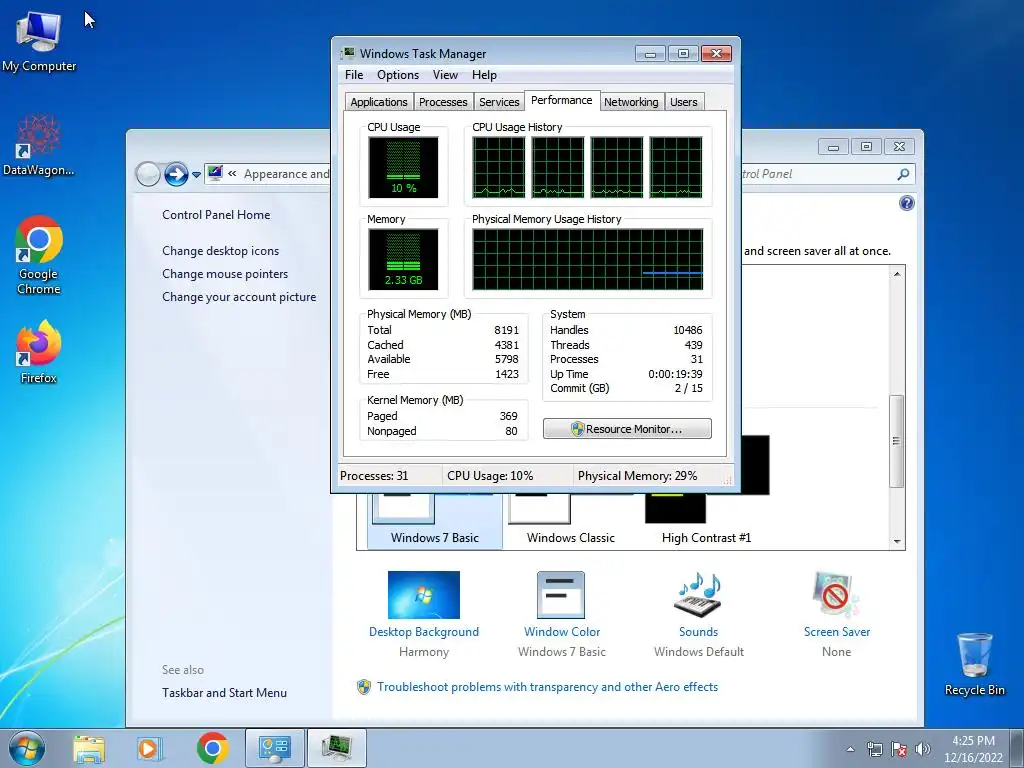Click the Task Manager title bar icon
The width and height of the screenshot is (1024, 768).
[349, 53]
